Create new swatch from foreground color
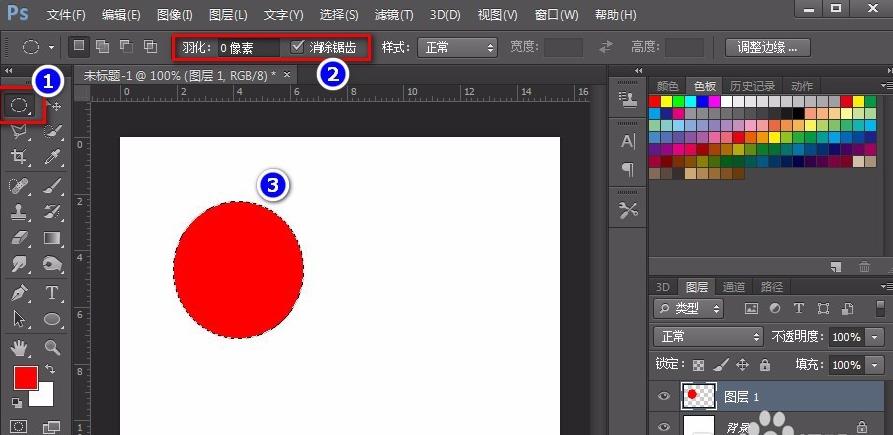The height and width of the screenshot is (435, 893). pyautogui.click(x=836, y=266)
